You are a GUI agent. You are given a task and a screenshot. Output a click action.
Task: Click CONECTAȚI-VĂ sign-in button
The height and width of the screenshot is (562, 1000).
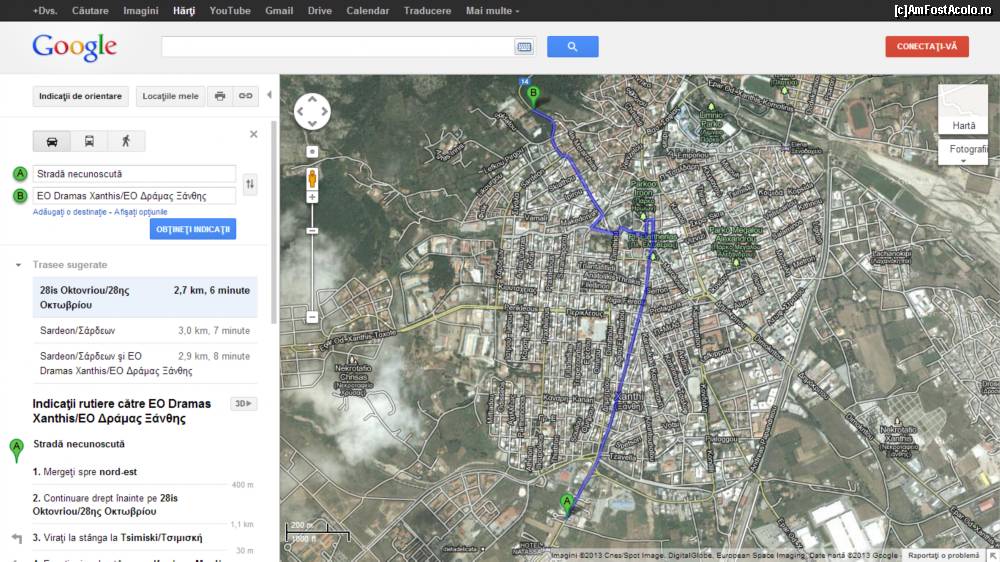coord(927,47)
